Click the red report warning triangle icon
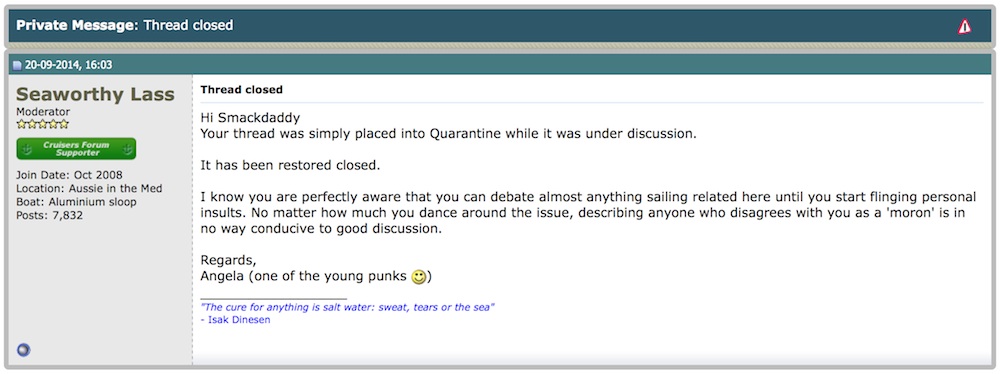 point(964,26)
